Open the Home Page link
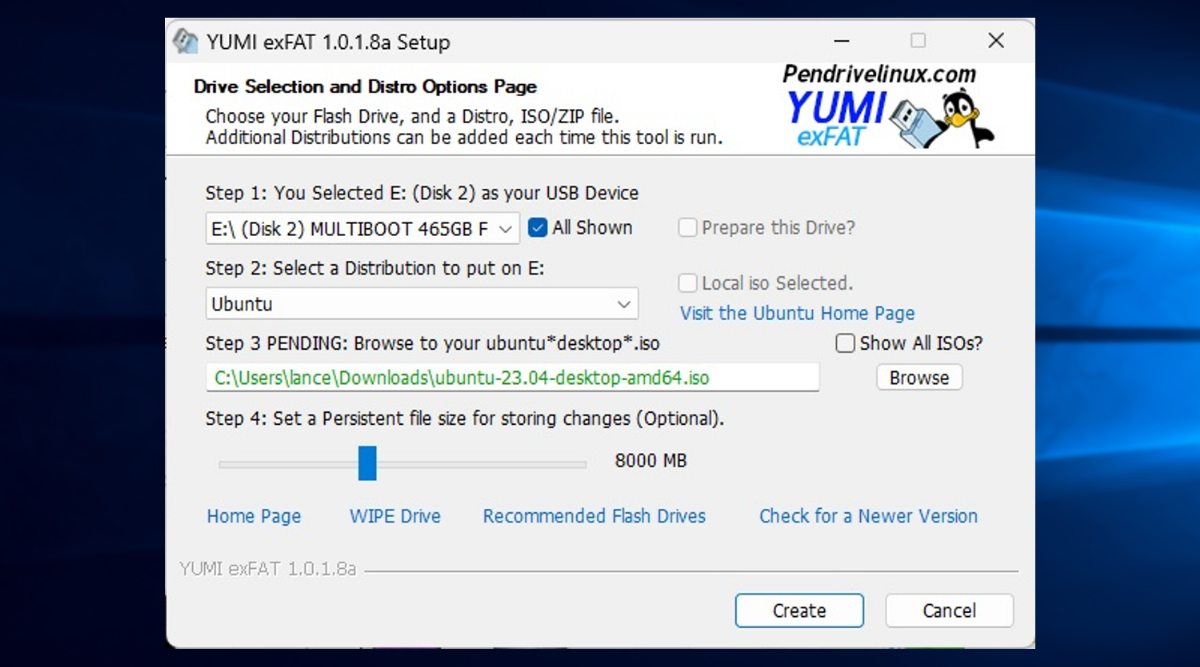This screenshot has width=1200, height=667. point(254,516)
